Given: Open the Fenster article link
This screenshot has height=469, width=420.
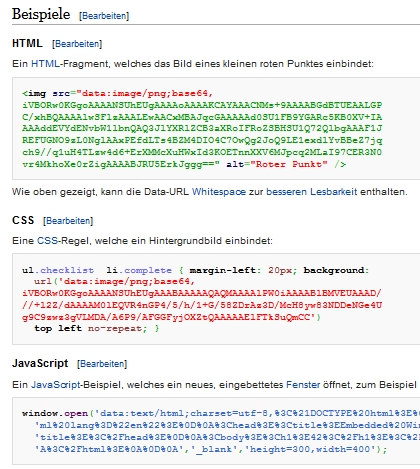Looking at the screenshot, I should [303, 385].
